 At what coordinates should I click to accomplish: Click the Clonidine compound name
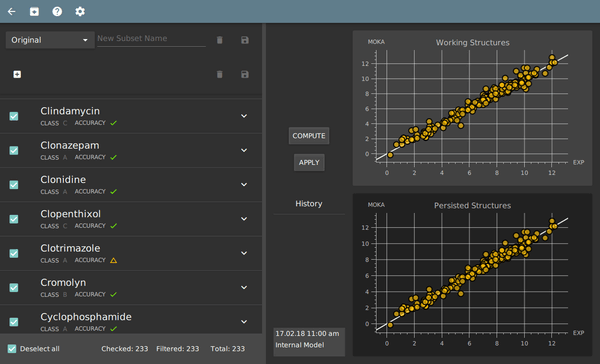63,180
